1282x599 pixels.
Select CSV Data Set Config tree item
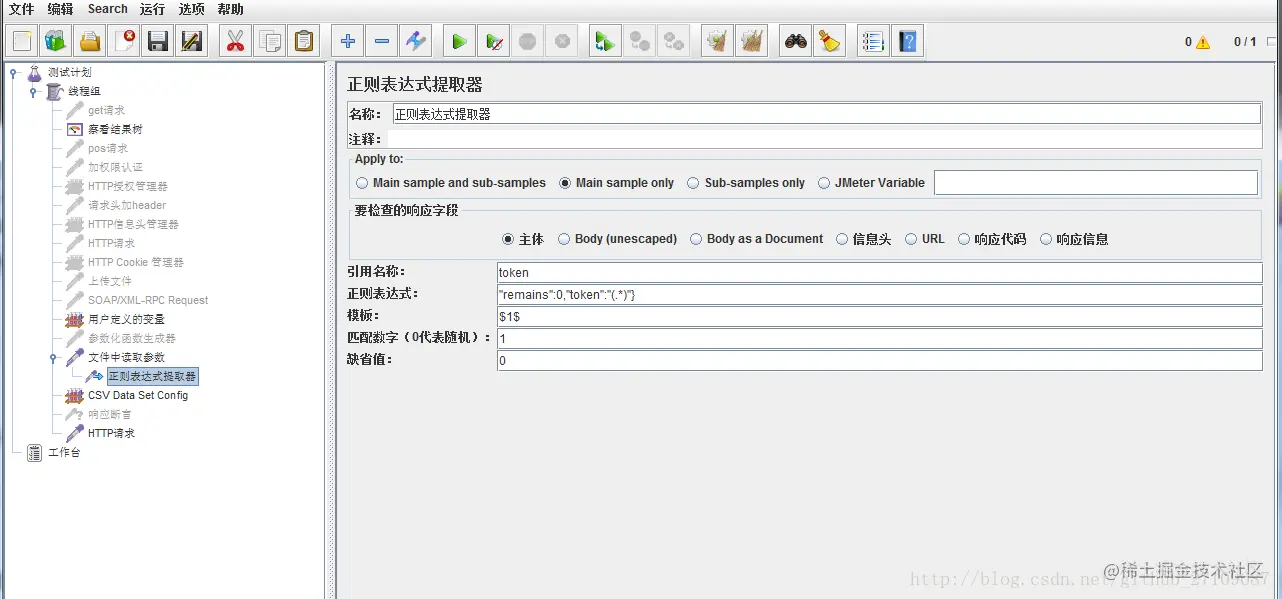(138, 395)
